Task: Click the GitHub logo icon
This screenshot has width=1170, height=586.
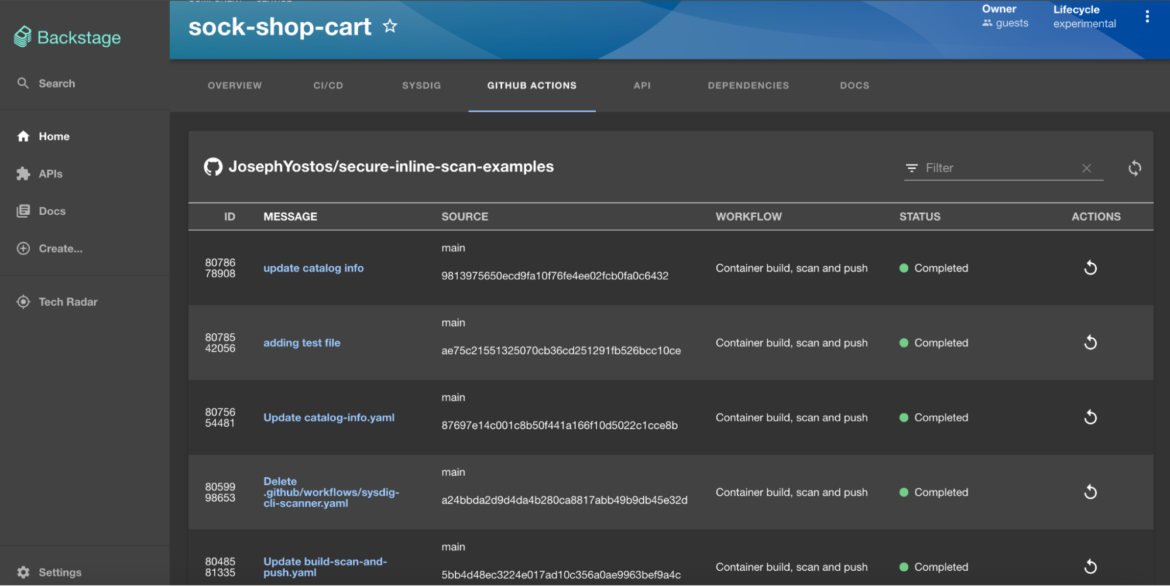Action: [213, 166]
